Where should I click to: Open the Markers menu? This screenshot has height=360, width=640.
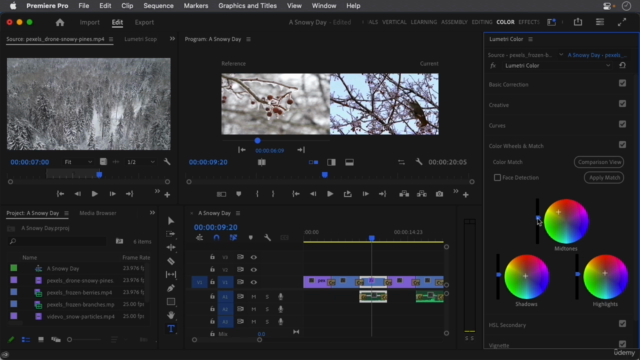[196, 6]
